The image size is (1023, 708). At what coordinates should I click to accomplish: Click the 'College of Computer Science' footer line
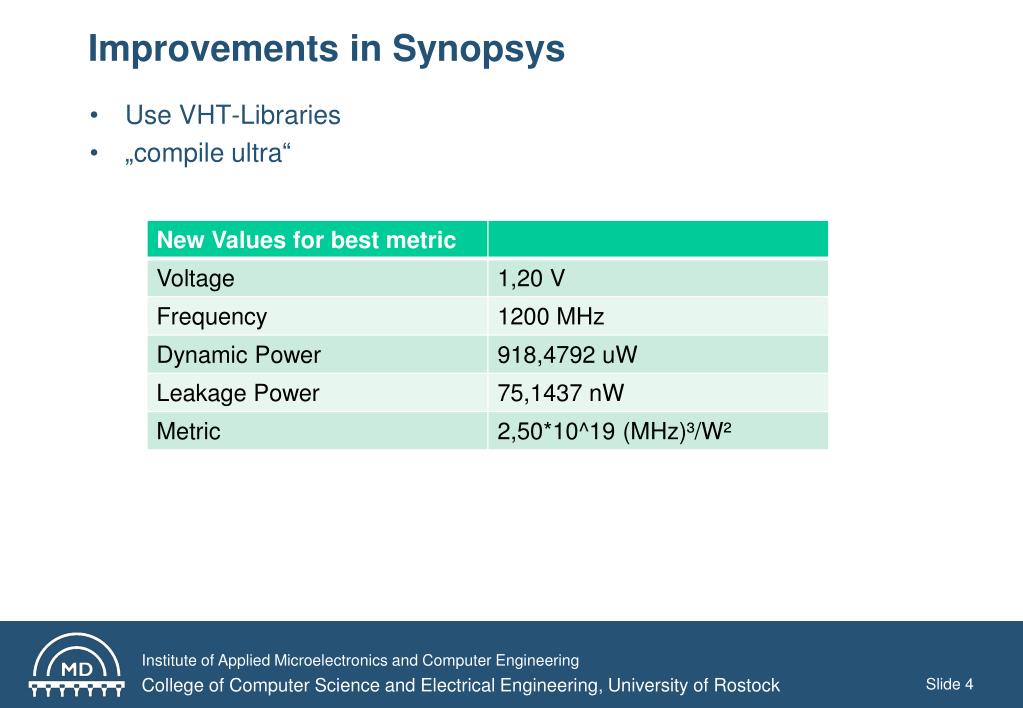(461, 685)
